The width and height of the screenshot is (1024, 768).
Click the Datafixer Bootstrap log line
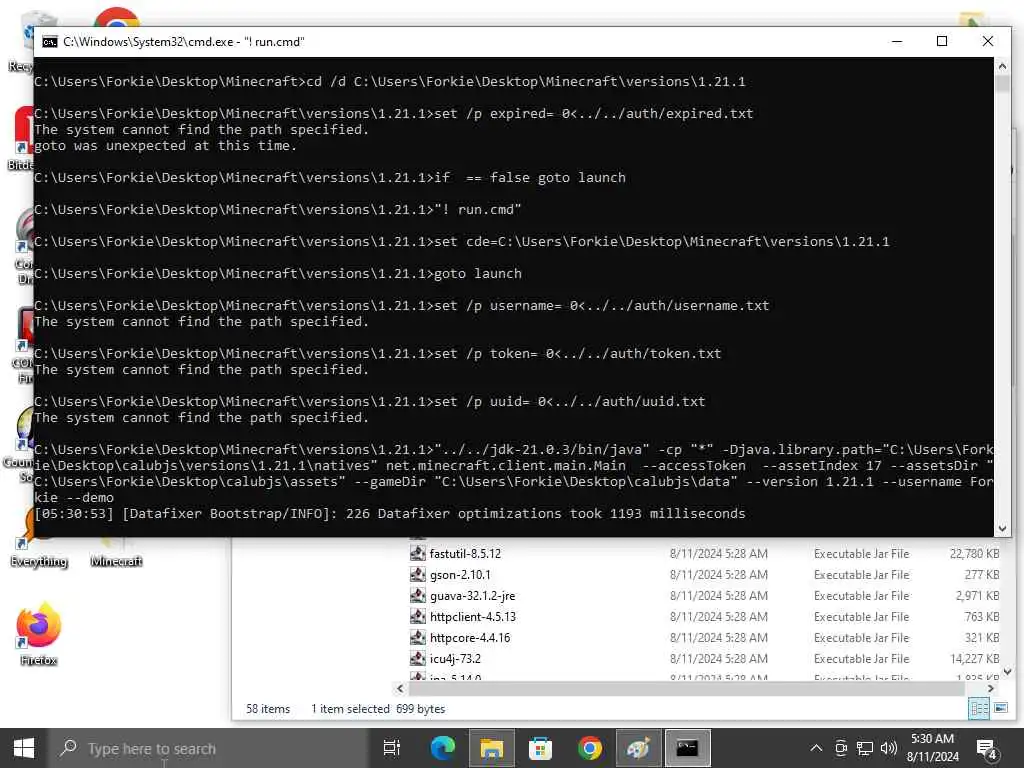click(x=389, y=513)
